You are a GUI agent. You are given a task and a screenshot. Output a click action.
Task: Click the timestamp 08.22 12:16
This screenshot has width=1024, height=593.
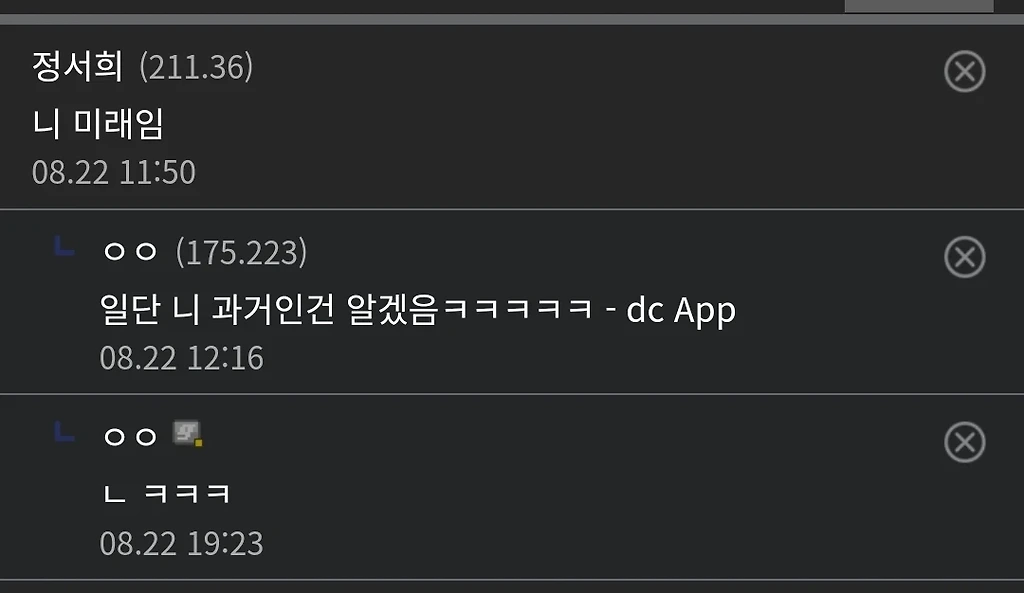tap(182, 358)
